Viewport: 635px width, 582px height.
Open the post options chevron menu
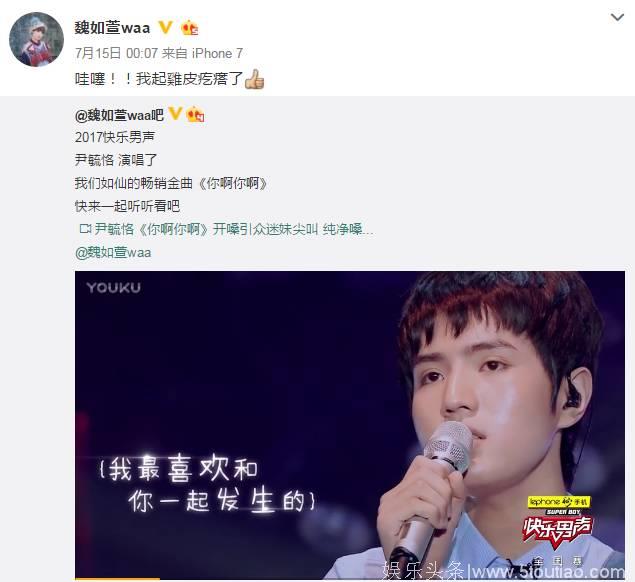click(x=617, y=17)
